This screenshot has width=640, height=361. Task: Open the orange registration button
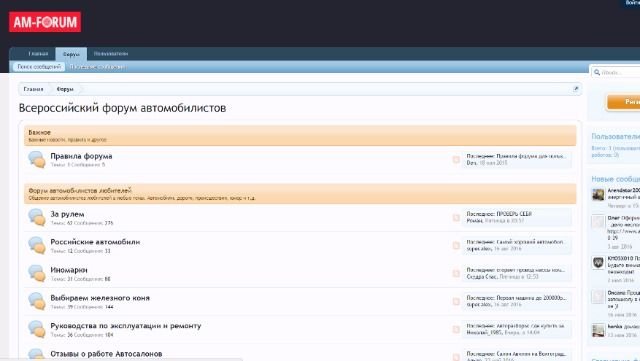click(623, 102)
